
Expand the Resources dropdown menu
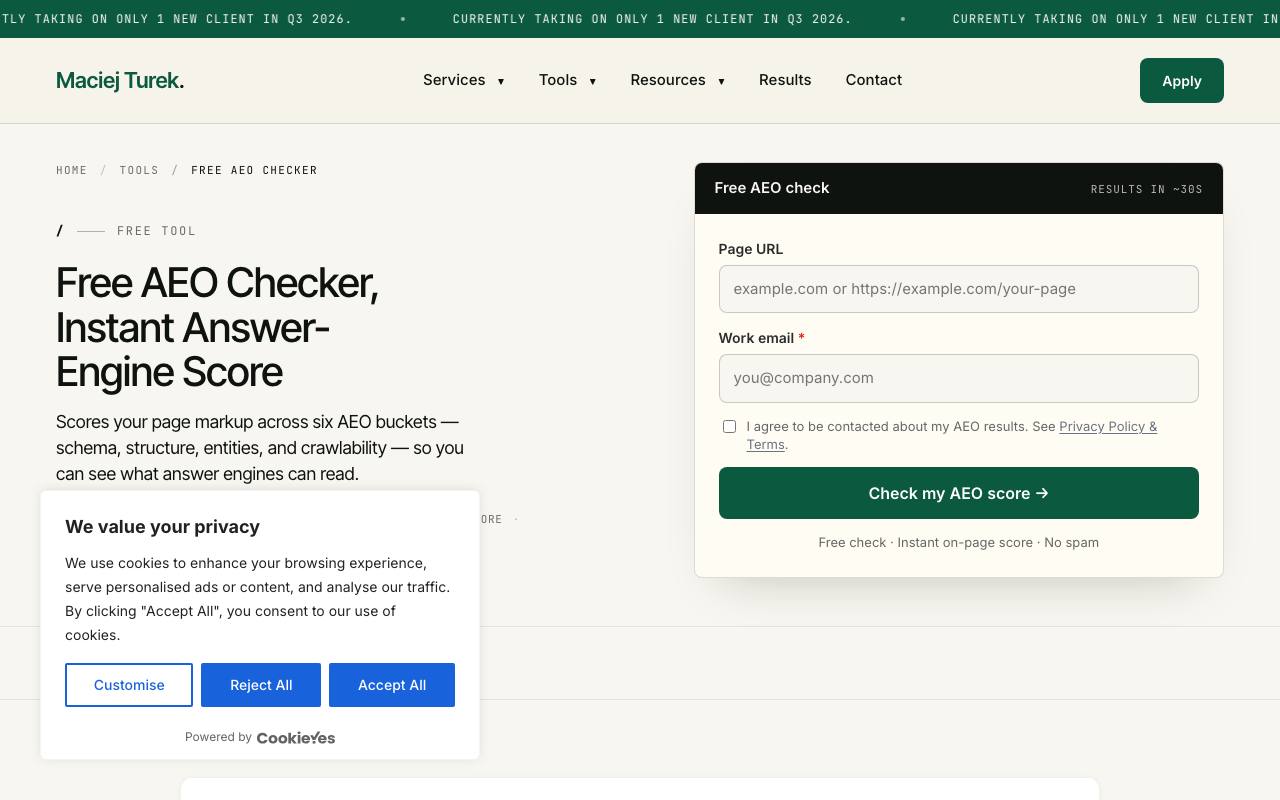click(x=678, y=80)
